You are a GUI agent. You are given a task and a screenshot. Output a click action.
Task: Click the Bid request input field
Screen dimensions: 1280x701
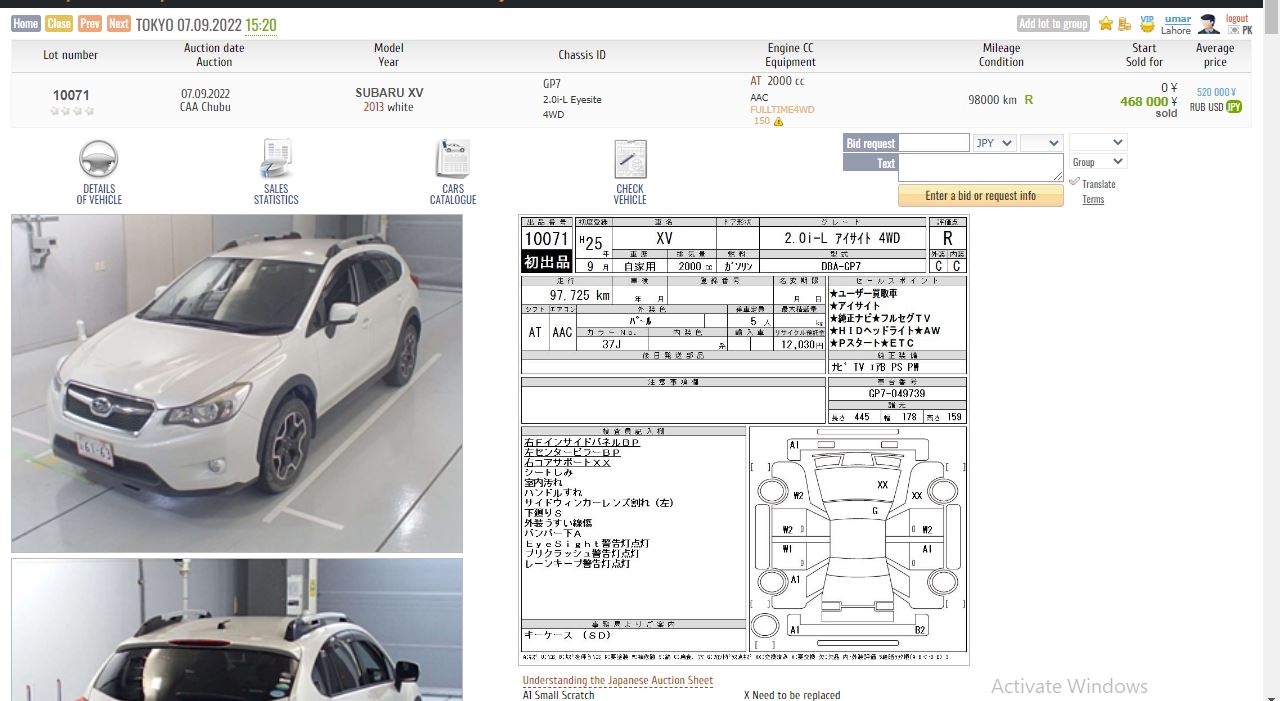click(x=934, y=143)
